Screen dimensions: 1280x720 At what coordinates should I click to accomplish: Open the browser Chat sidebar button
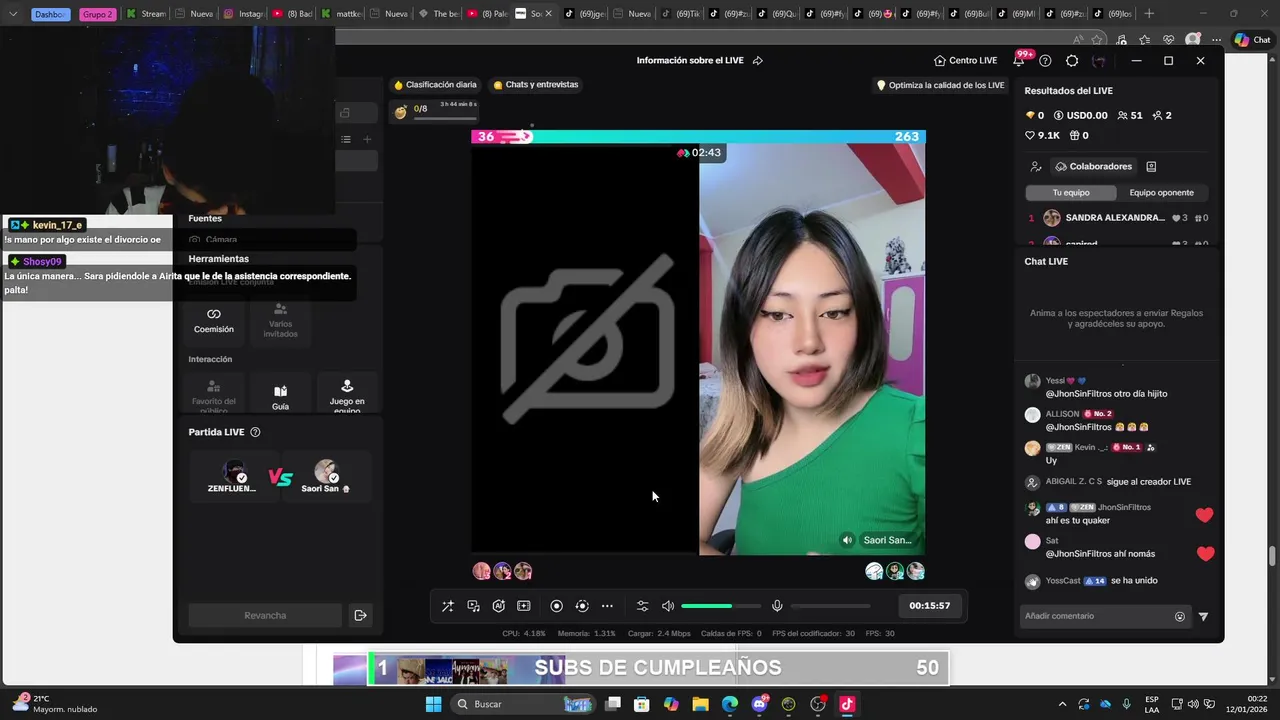pos(1252,40)
